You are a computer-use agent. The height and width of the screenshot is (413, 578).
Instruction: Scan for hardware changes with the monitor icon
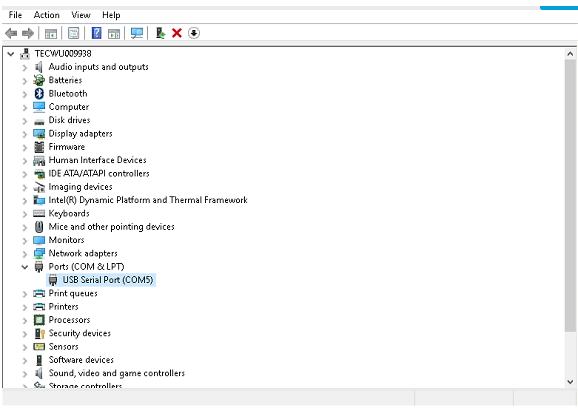point(137,33)
